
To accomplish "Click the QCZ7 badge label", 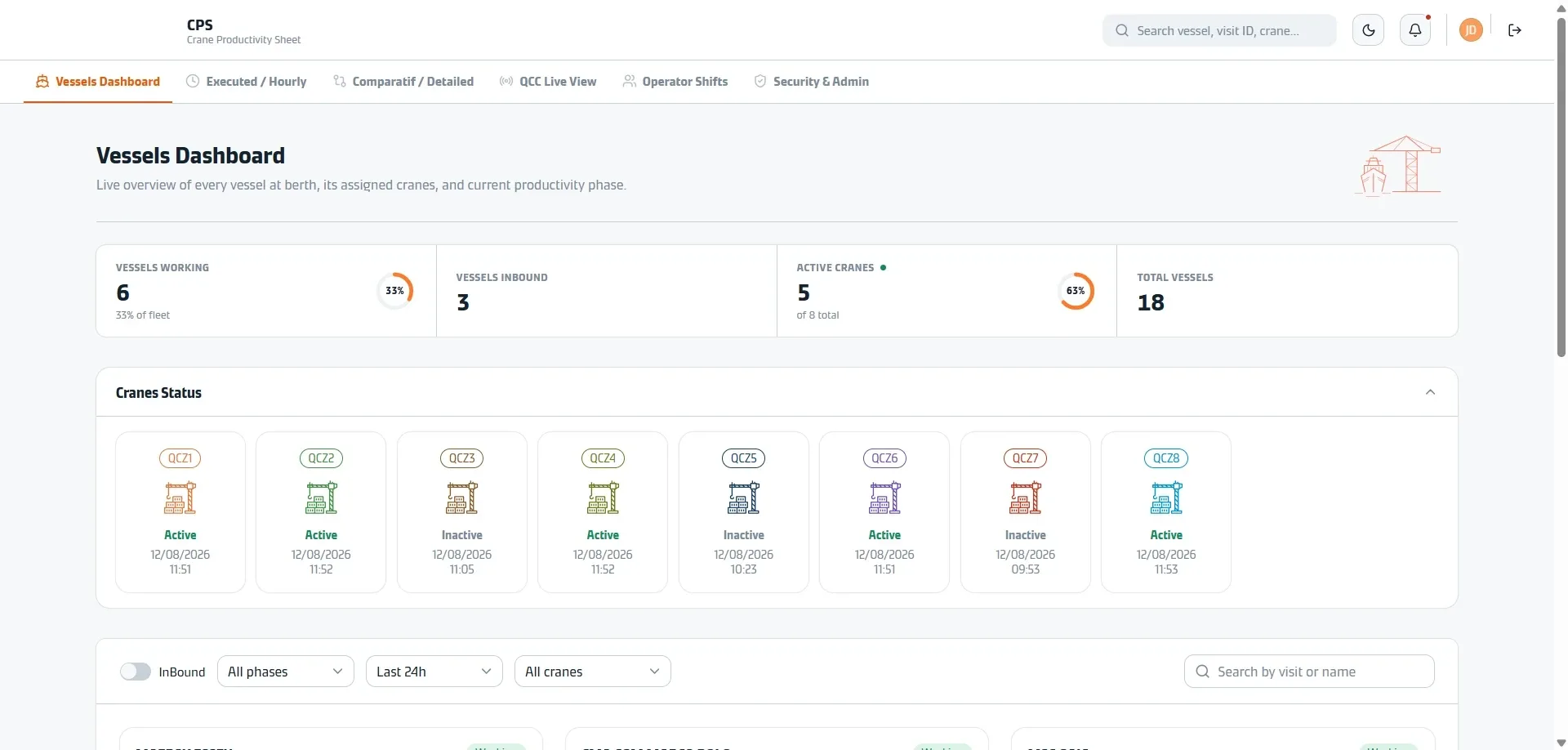I will click(x=1026, y=458).
